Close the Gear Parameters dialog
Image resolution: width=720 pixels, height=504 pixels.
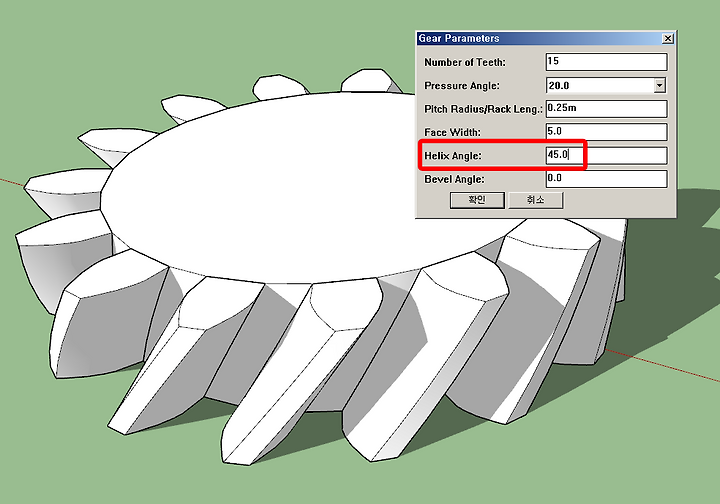pos(668,39)
